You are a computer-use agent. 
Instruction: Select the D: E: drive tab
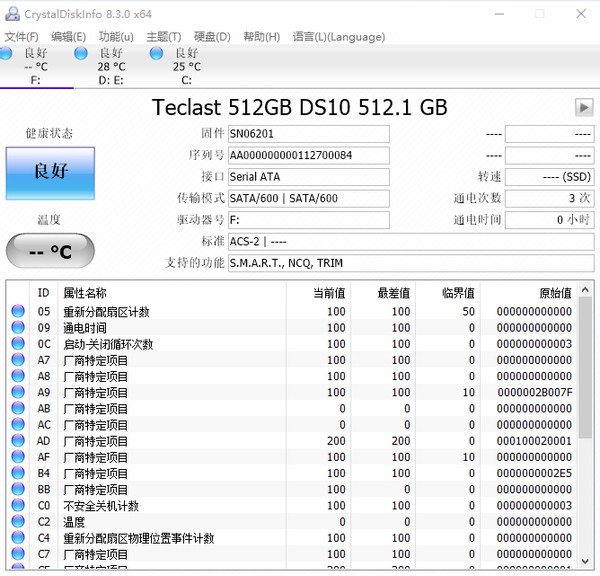pos(111,67)
